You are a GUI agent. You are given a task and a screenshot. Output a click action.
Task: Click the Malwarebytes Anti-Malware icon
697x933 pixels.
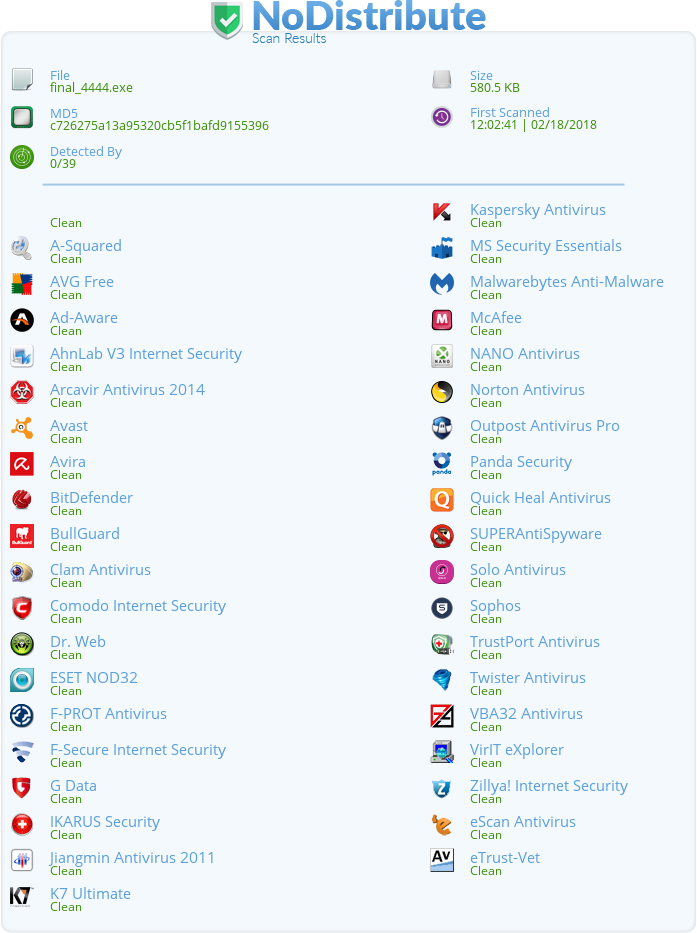coord(441,284)
